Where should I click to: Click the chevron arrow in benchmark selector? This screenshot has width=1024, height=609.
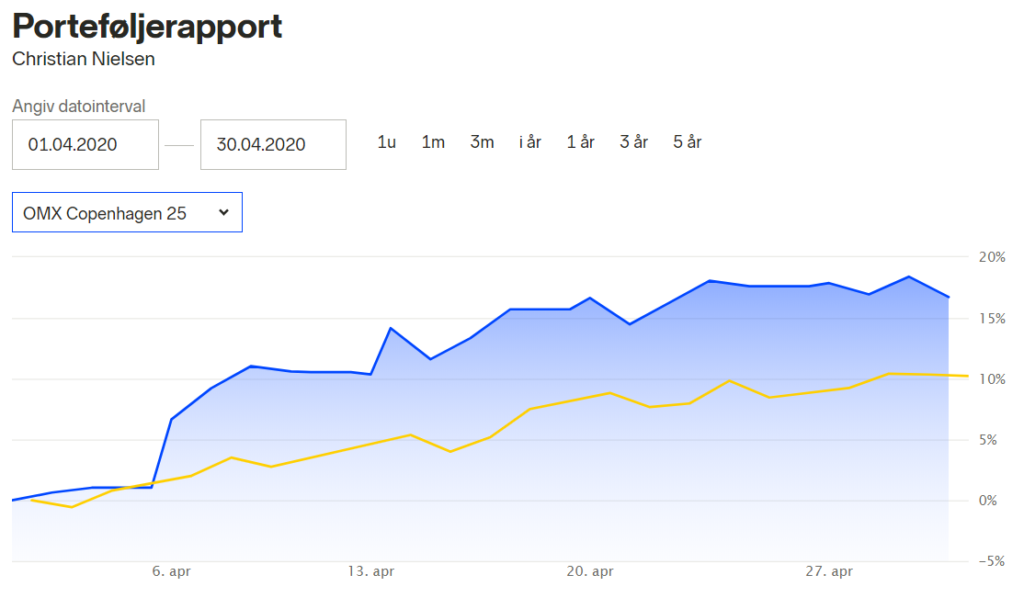(x=224, y=212)
